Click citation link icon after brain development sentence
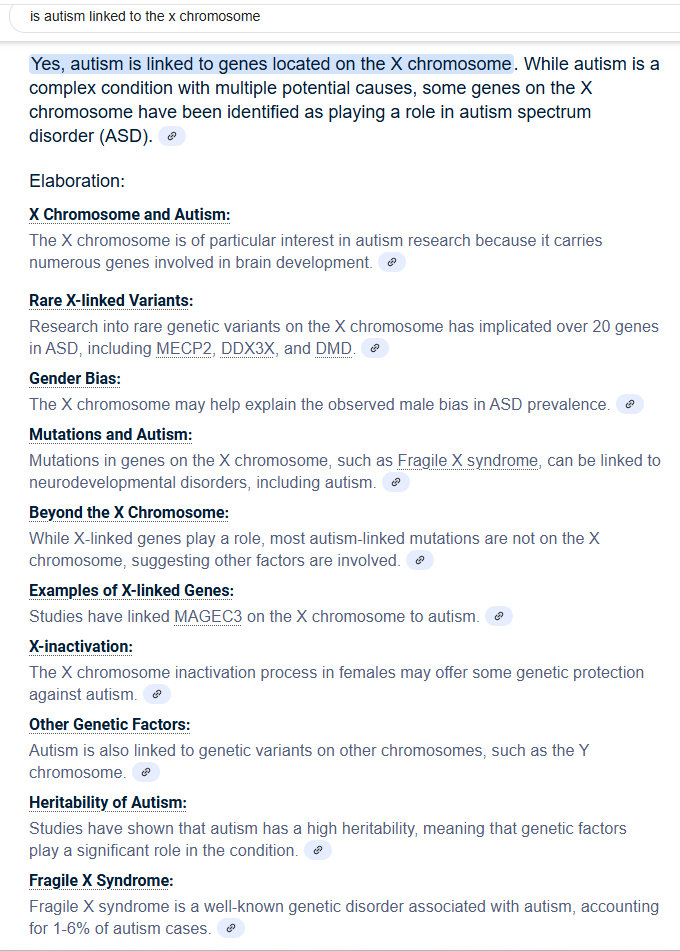 coord(392,262)
